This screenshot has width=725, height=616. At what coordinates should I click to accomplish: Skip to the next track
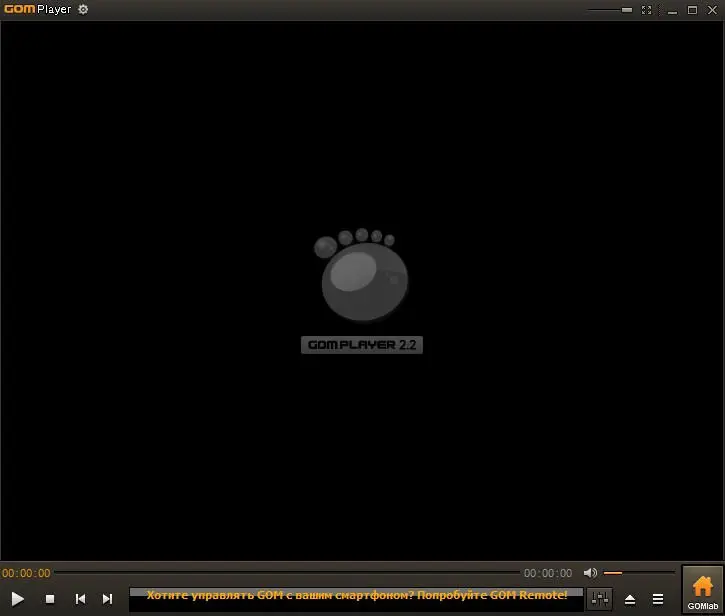pyautogui.click(x=107, y=599)
